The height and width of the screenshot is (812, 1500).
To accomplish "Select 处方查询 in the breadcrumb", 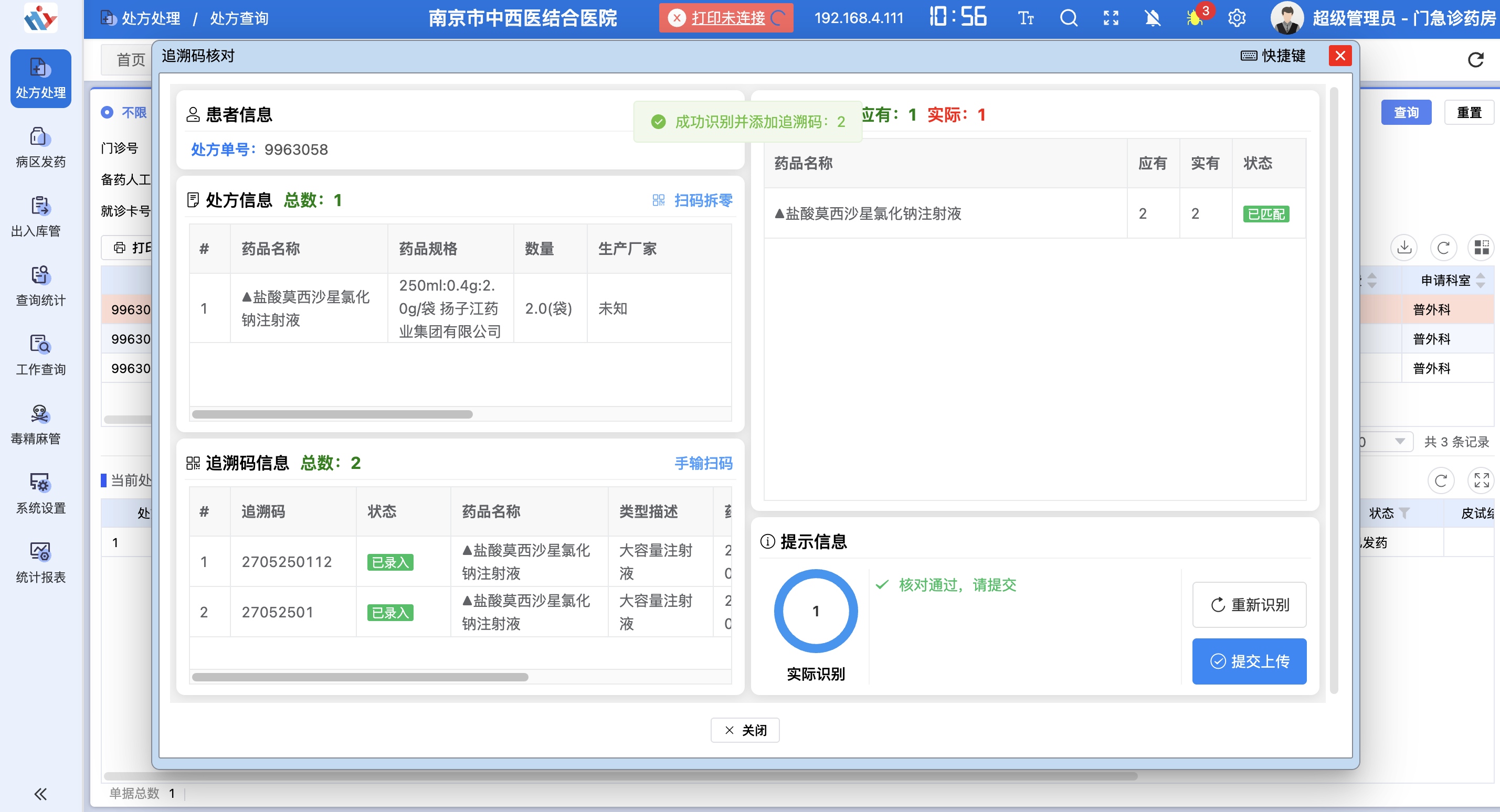I will [239, 18].
